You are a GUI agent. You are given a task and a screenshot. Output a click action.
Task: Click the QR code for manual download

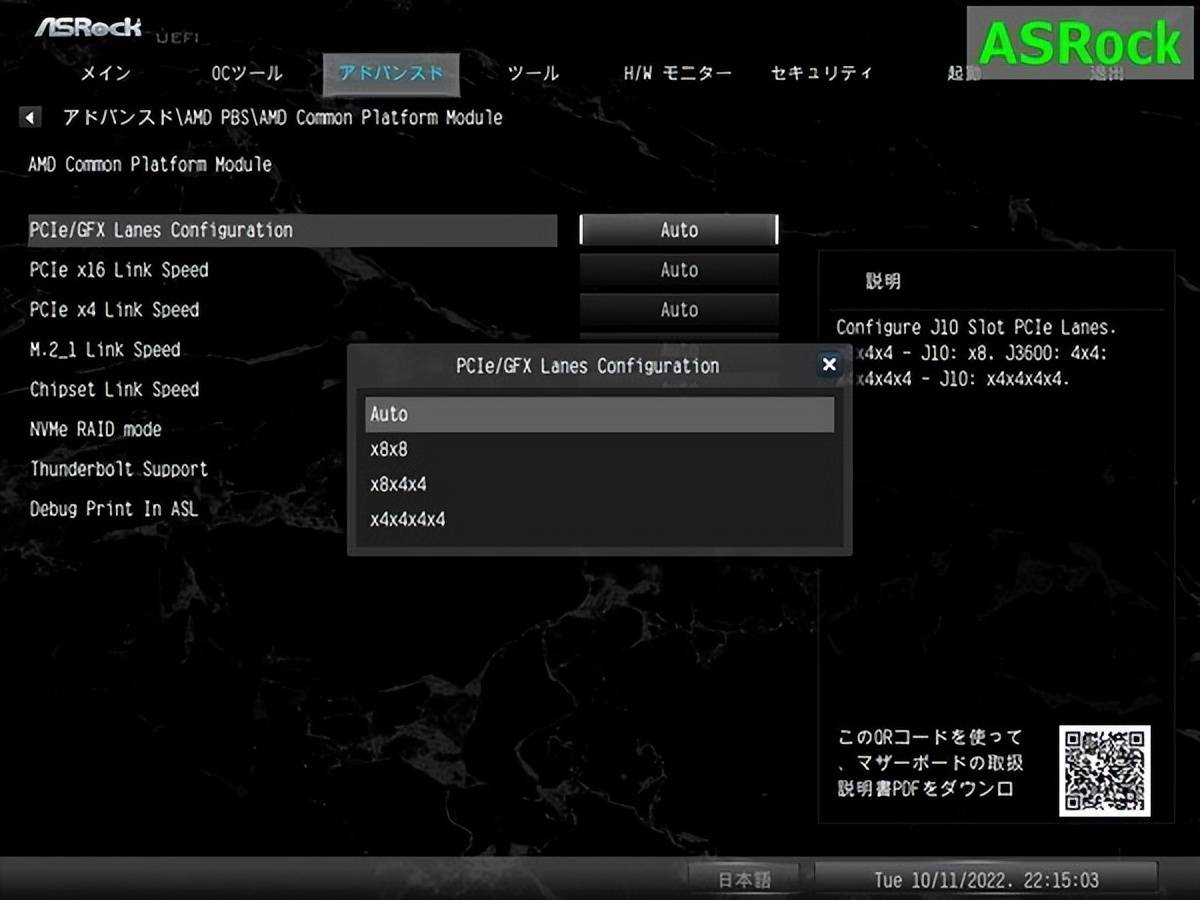point(1104,770)
